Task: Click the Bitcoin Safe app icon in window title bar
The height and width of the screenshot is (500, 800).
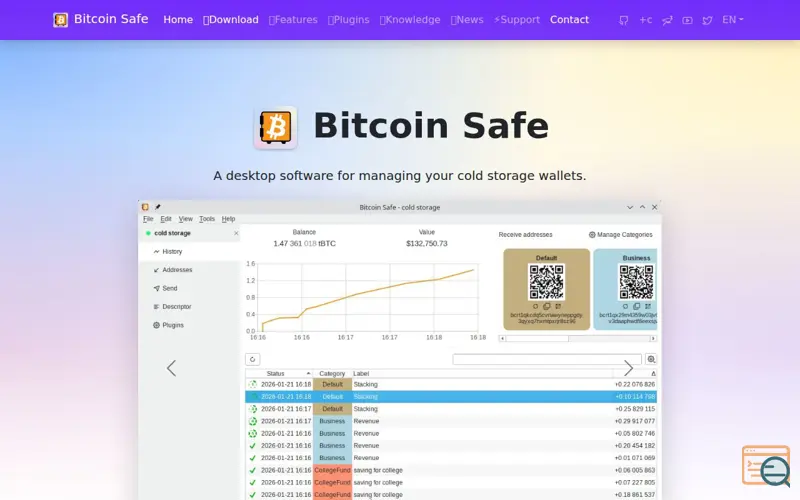Action: click(145, 207)
